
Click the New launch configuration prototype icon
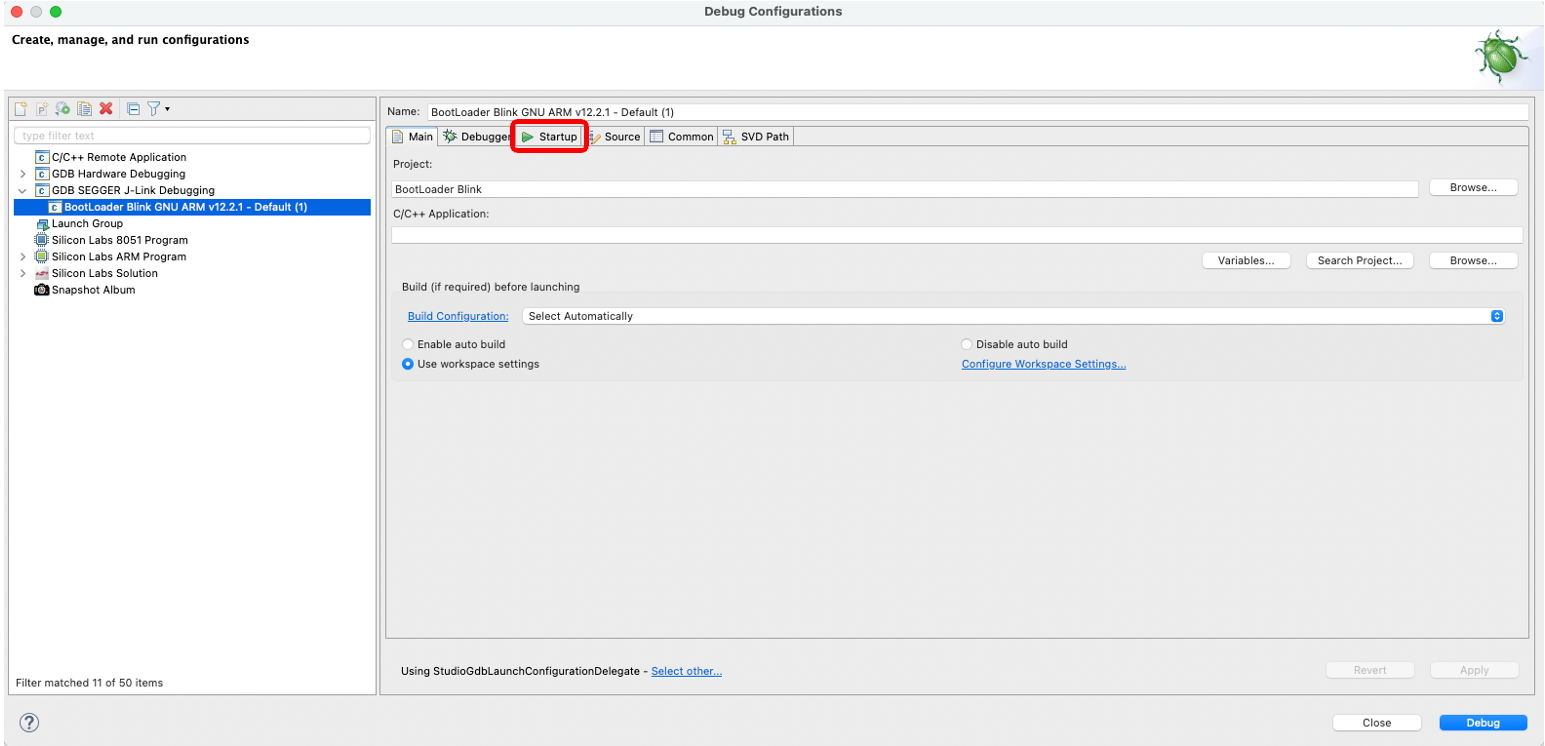(x=42, y=108)
